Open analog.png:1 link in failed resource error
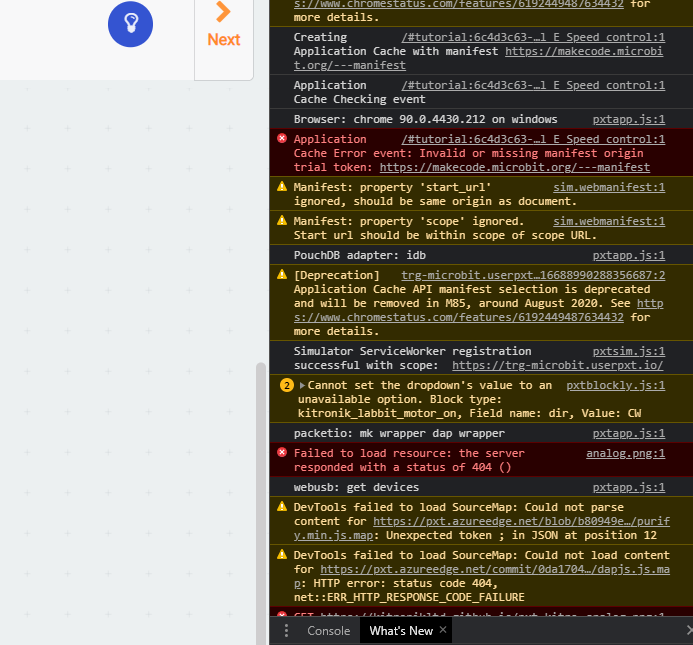This screenshot has width=693, height=645. coord(625,453)
